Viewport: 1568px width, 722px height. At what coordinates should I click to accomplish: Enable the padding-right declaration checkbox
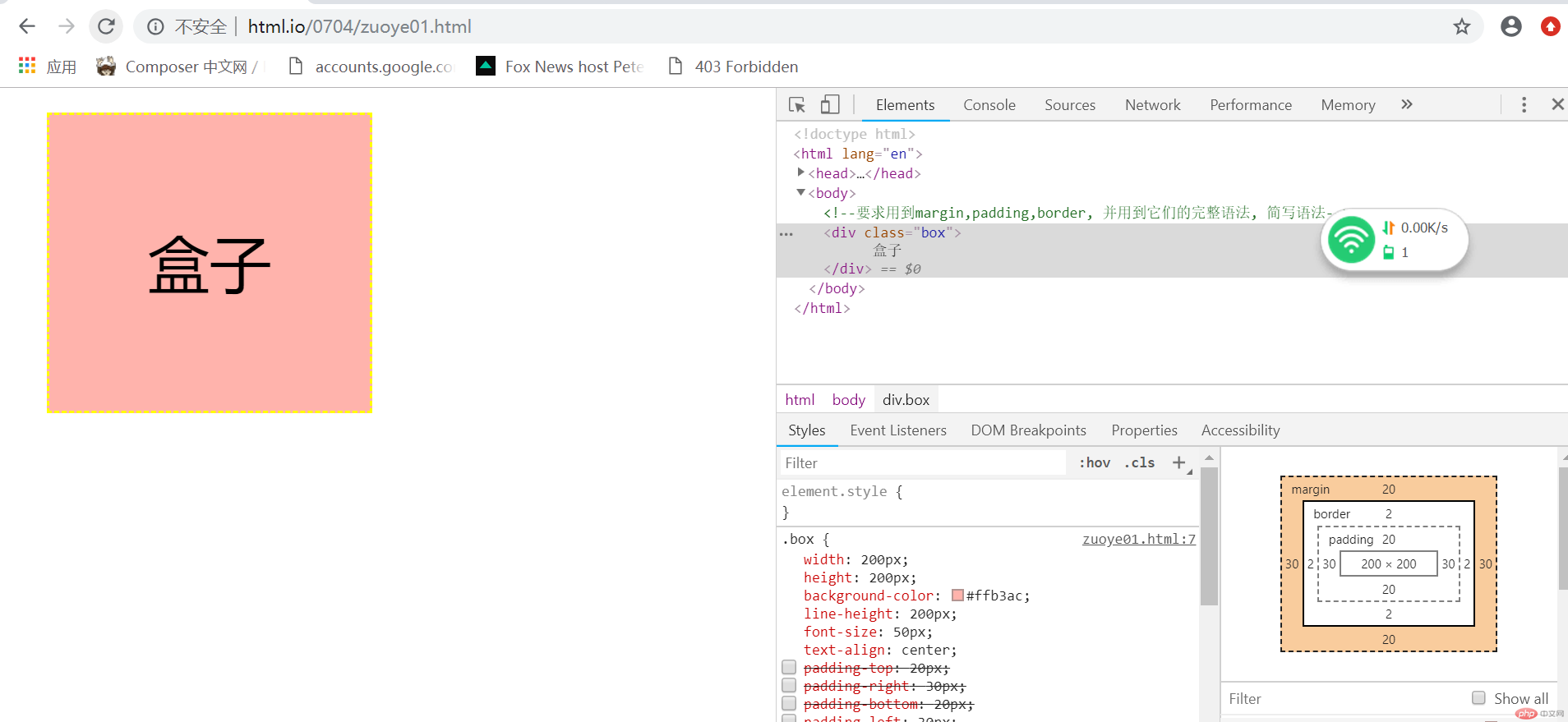pyautogui.click(x=789, y=685)
